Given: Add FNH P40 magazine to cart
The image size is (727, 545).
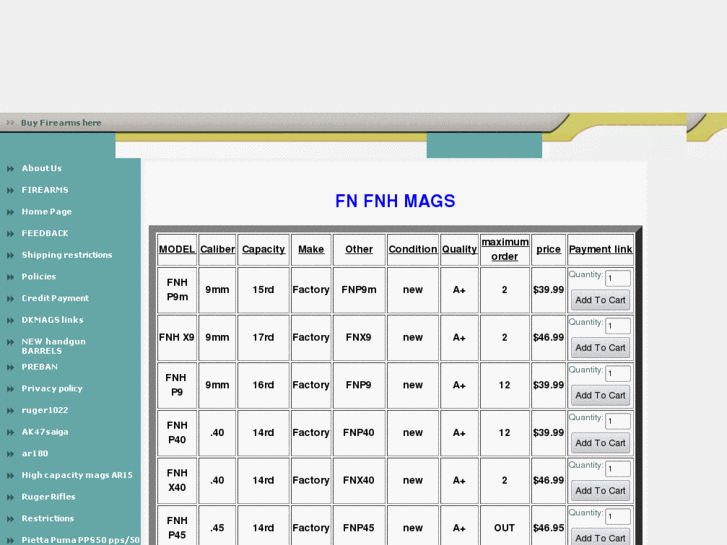Looking at the screenshot, I should [x=600, y=443].
